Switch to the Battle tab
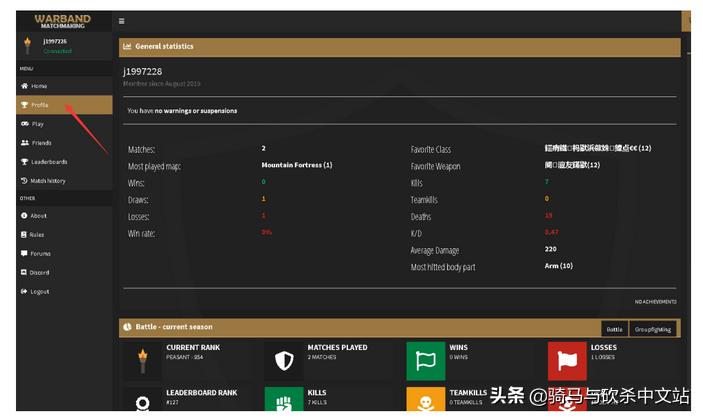The image size is (703, 418). pos(615,329)
